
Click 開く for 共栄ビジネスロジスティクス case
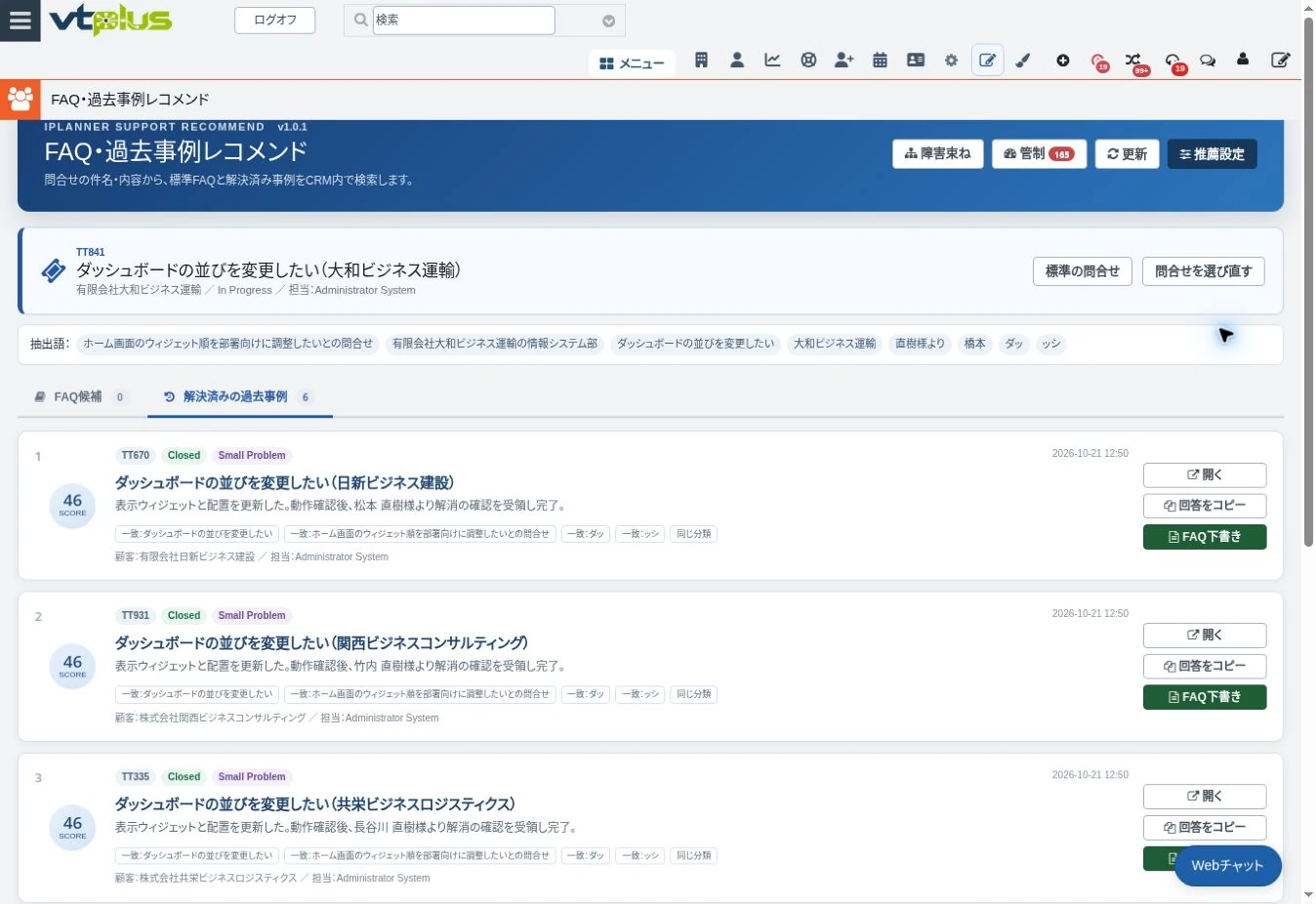coord(1205,797)
